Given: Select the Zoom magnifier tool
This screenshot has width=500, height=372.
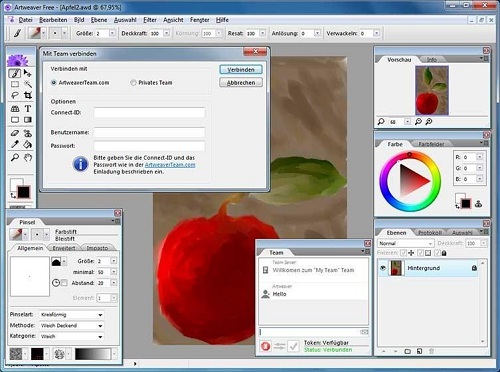Looking at the screenshot, I should [15, 157].
